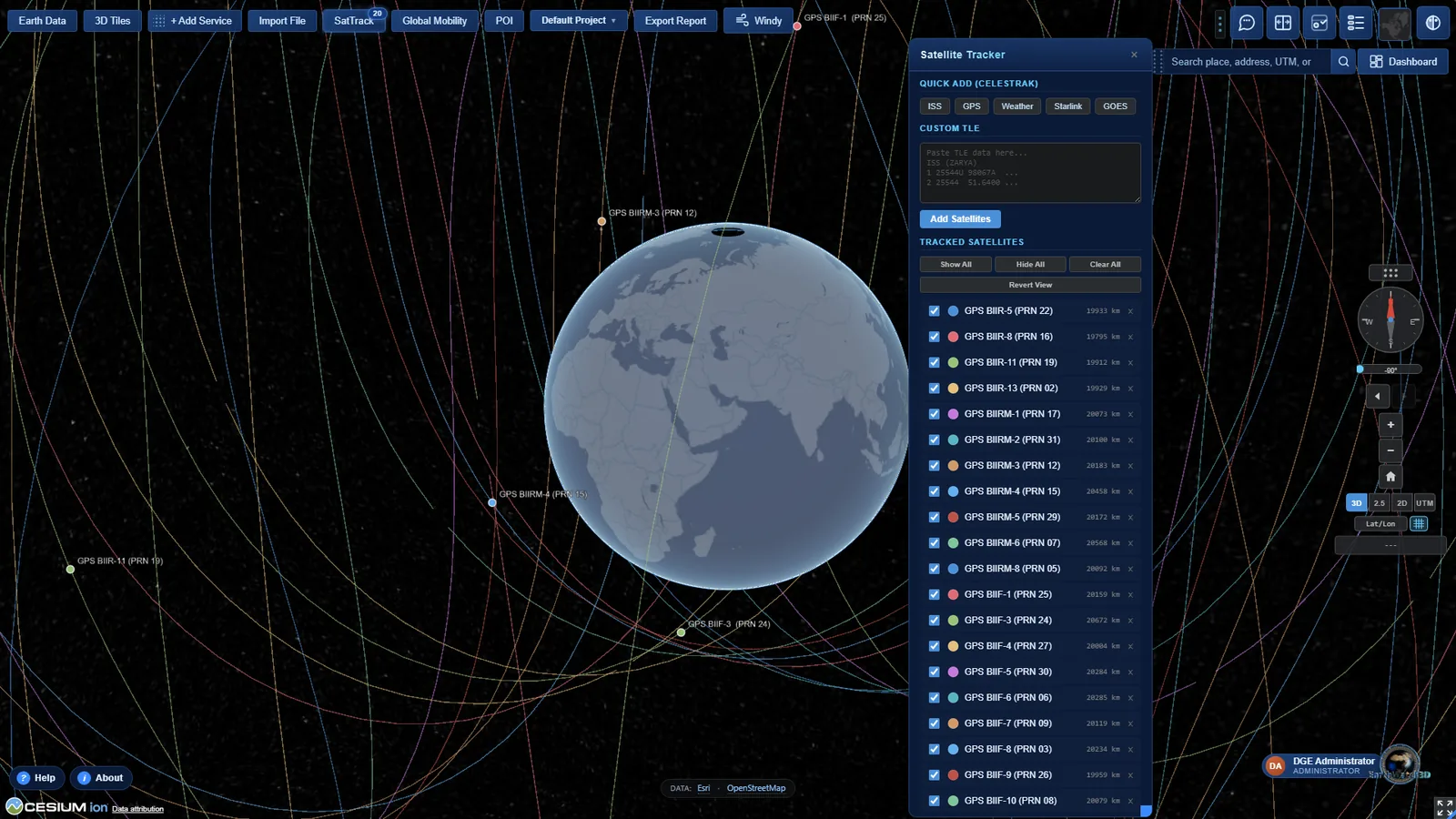Open the Esri data attribution link

point(703,788)
